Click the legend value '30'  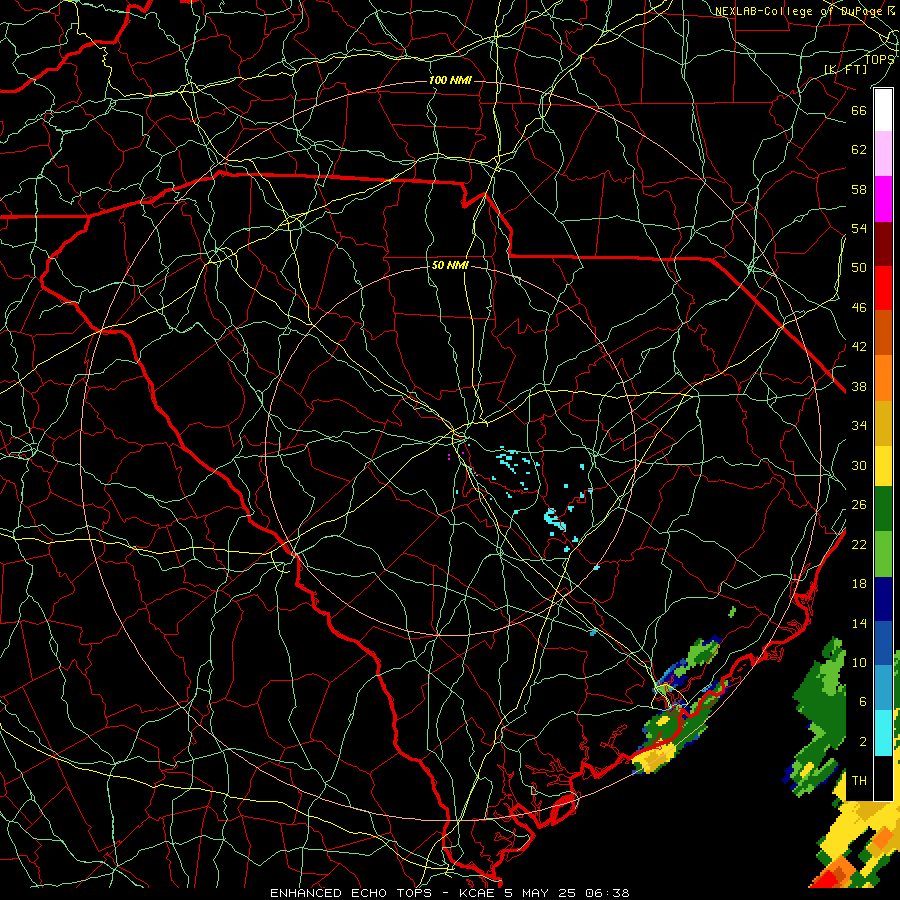click(x=859, y=465)
